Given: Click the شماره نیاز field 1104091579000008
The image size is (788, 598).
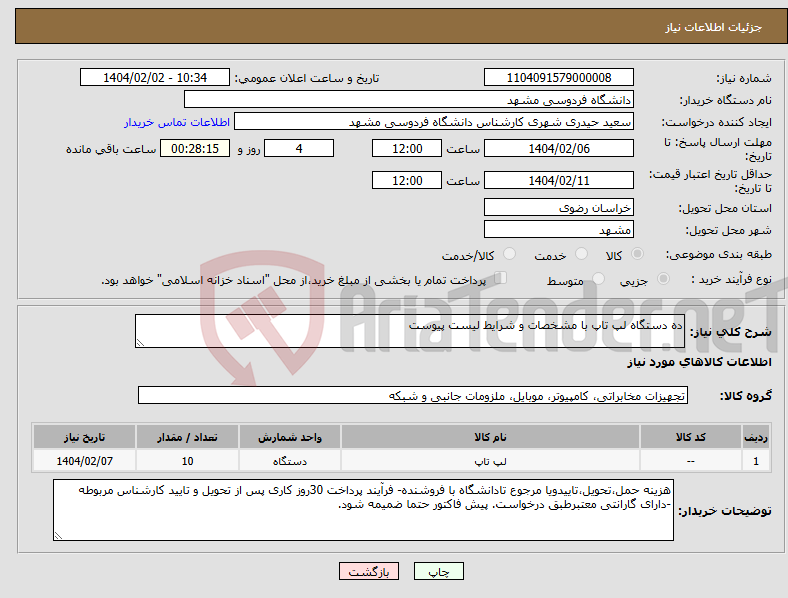Looking at the screenshot, I should point(559,77).
